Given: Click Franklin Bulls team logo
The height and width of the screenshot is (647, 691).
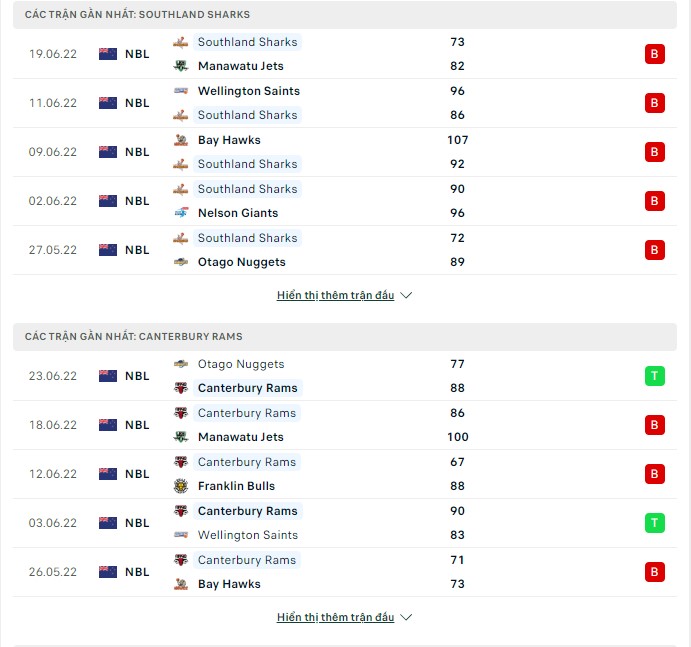Looking at the screenshot, I should pyautogui.click(x=181, y=486).
